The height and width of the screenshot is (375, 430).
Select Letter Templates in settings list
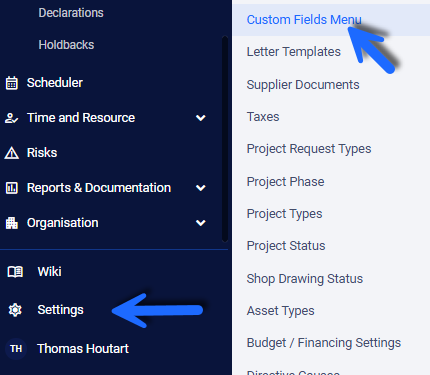coord(294,52)
